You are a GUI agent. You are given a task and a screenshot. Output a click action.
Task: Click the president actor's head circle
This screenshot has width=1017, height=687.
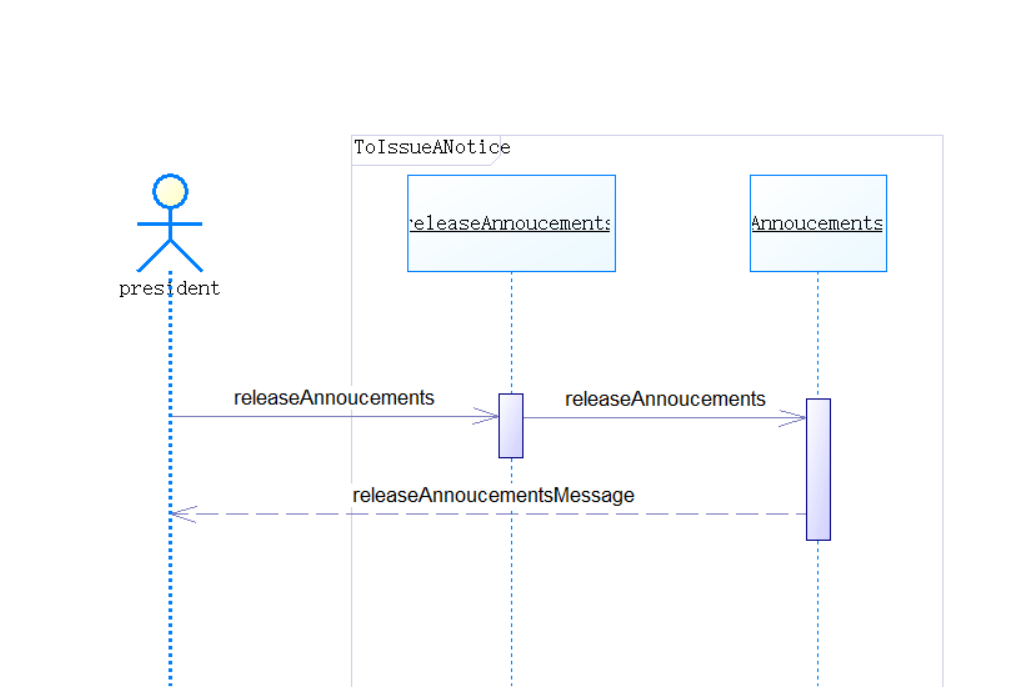[x=170, y=190]
